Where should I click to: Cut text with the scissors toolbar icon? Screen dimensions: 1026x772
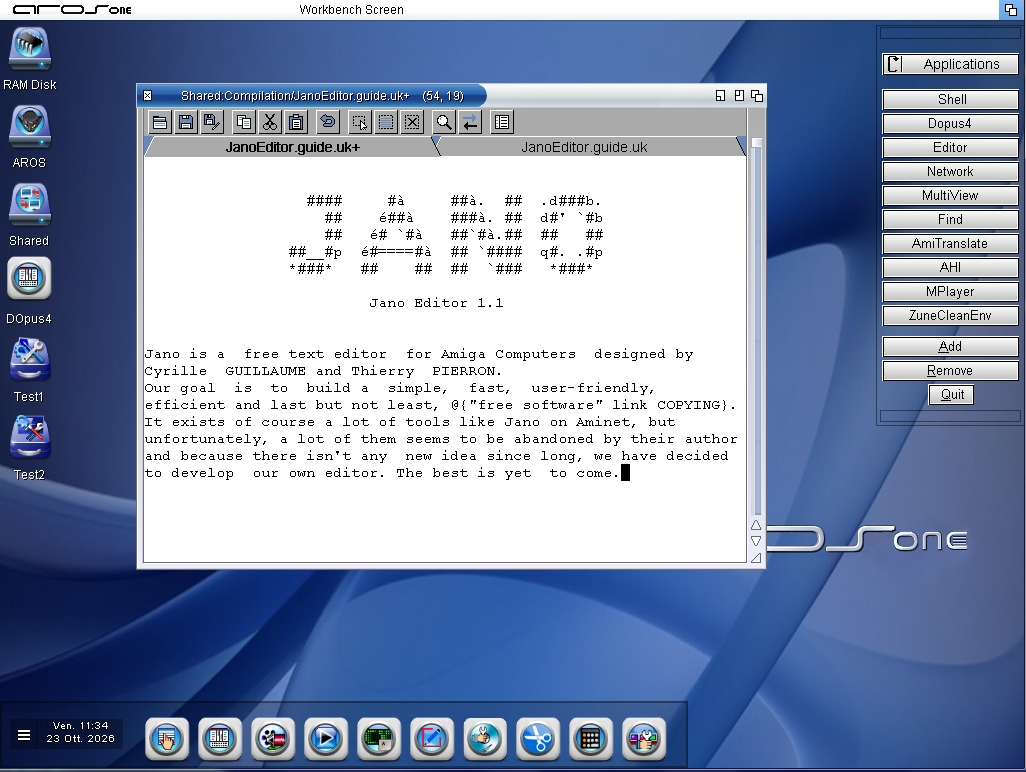270,122
